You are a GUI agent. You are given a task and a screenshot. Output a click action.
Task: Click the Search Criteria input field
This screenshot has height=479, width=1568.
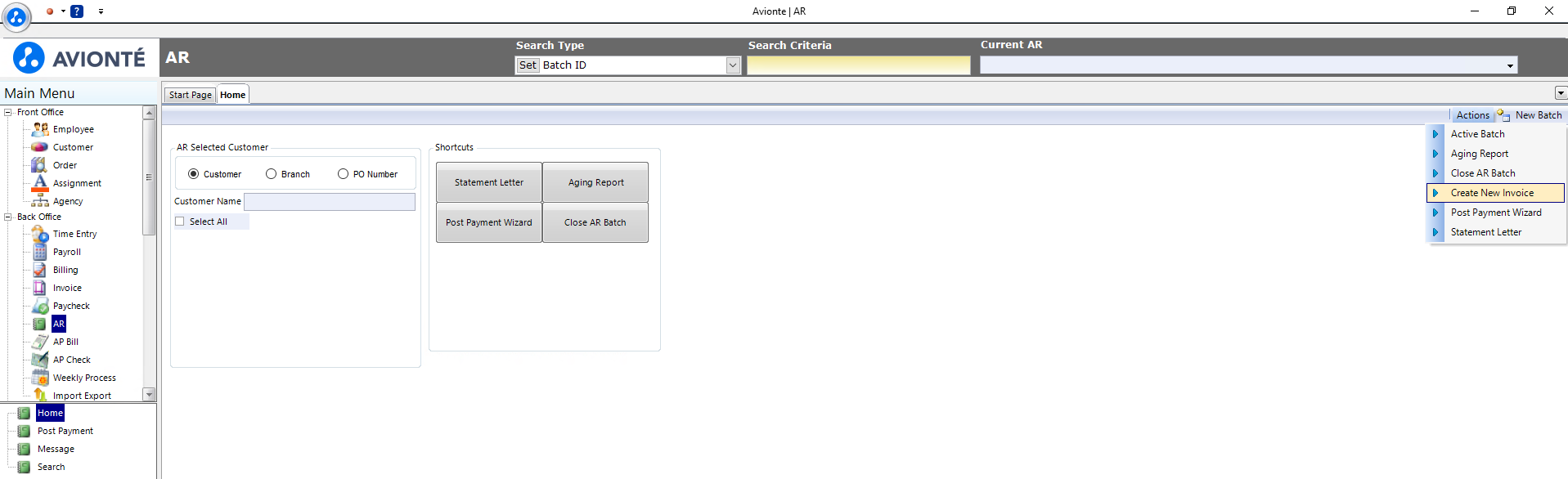pyautogui.click(x=859, y=65)
